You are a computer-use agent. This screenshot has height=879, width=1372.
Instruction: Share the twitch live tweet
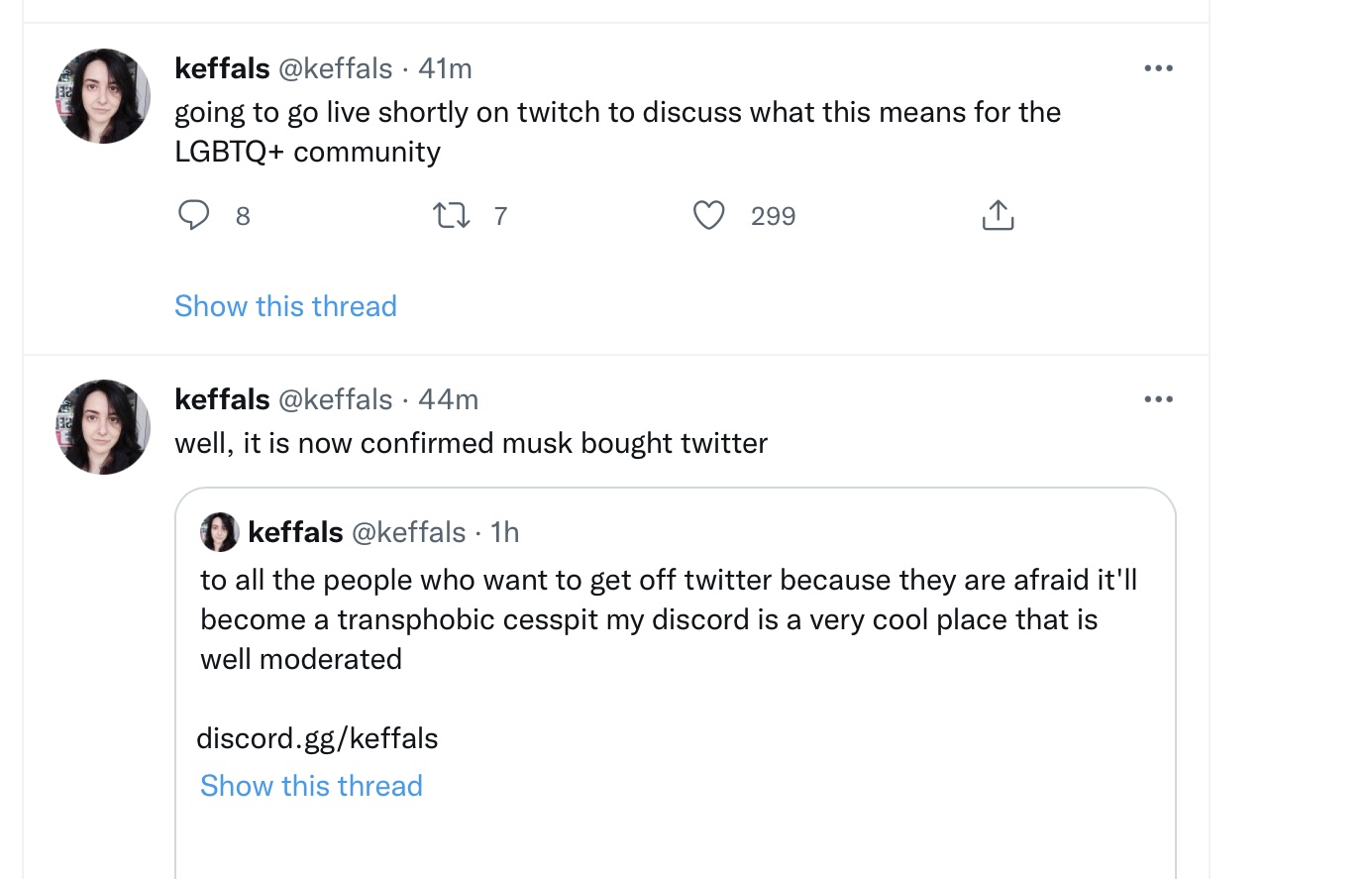(x=998, y=215)
